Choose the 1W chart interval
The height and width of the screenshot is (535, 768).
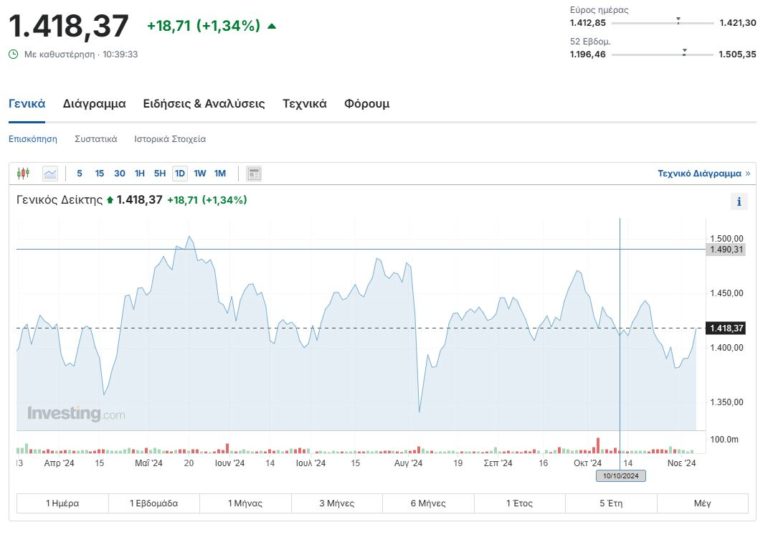coord(200,174)
